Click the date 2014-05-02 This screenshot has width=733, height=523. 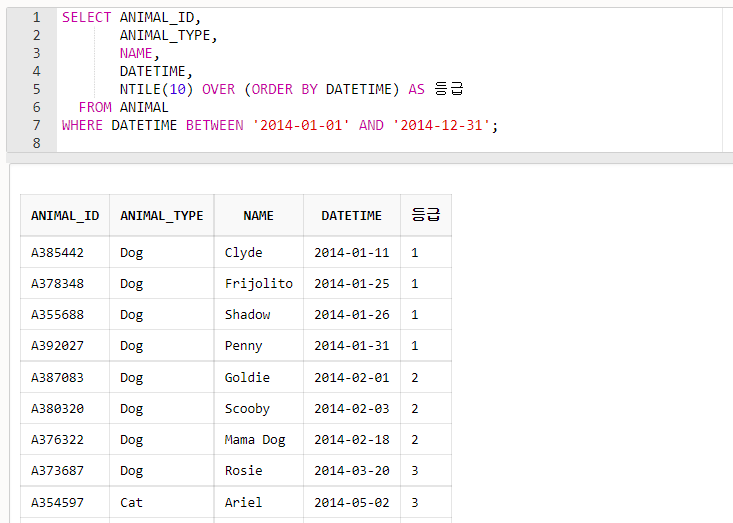pos(352,502)
